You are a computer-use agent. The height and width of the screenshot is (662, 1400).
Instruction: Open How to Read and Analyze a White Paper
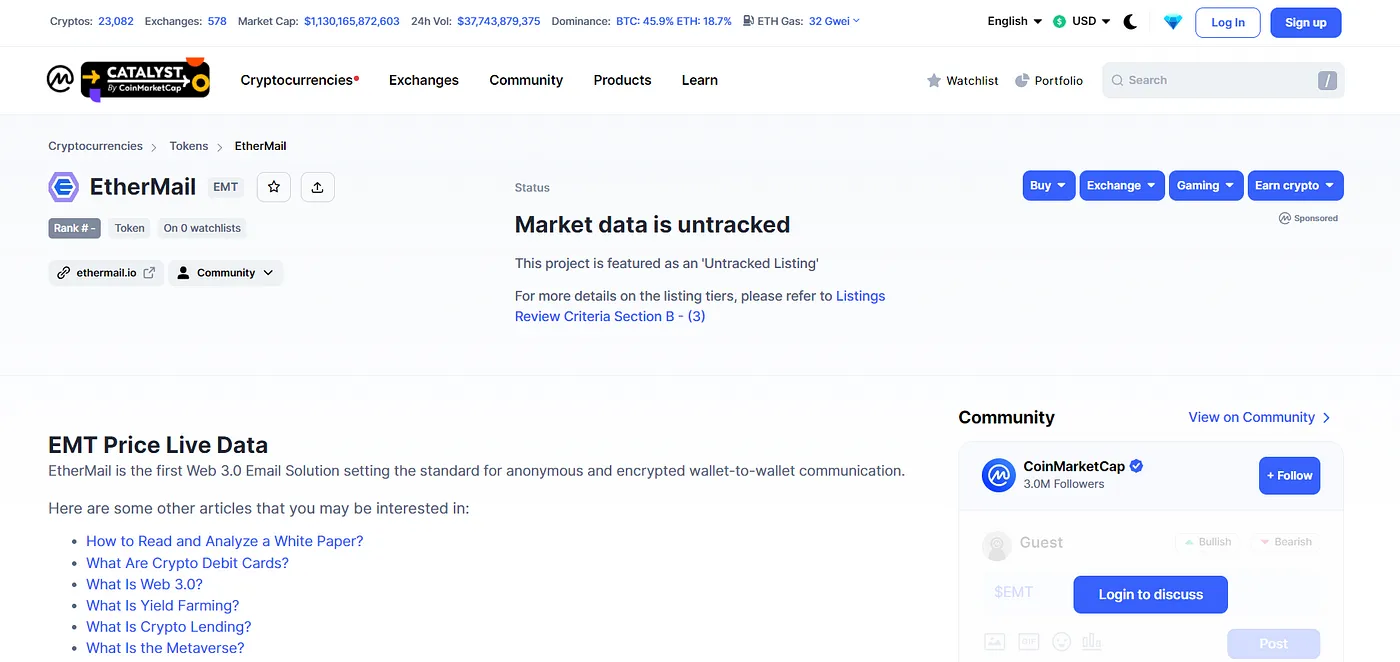tap(225, 541)
